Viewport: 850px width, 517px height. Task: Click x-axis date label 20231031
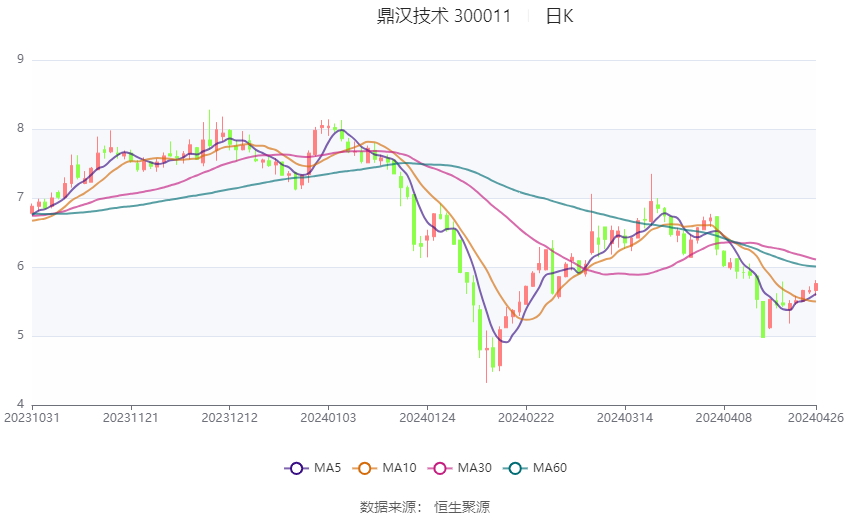click(32, 418)
